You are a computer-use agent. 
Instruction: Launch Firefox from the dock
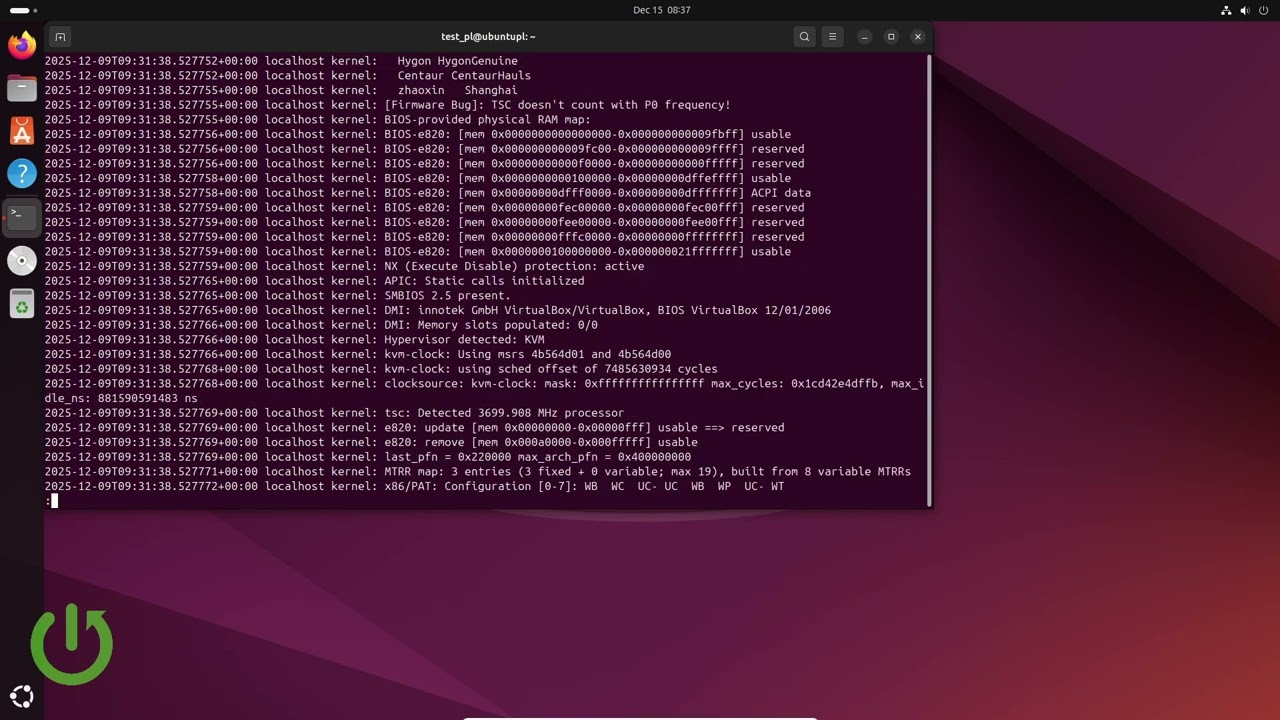(x=22, y=45)
